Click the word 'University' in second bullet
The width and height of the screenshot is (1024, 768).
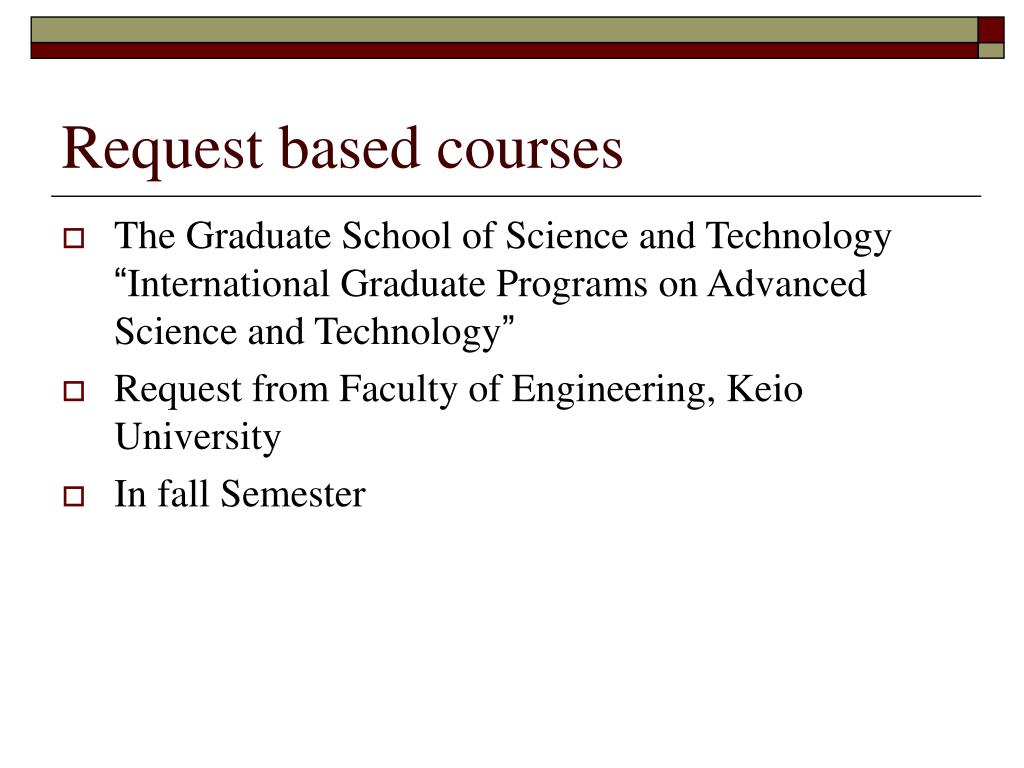point(198,438)
